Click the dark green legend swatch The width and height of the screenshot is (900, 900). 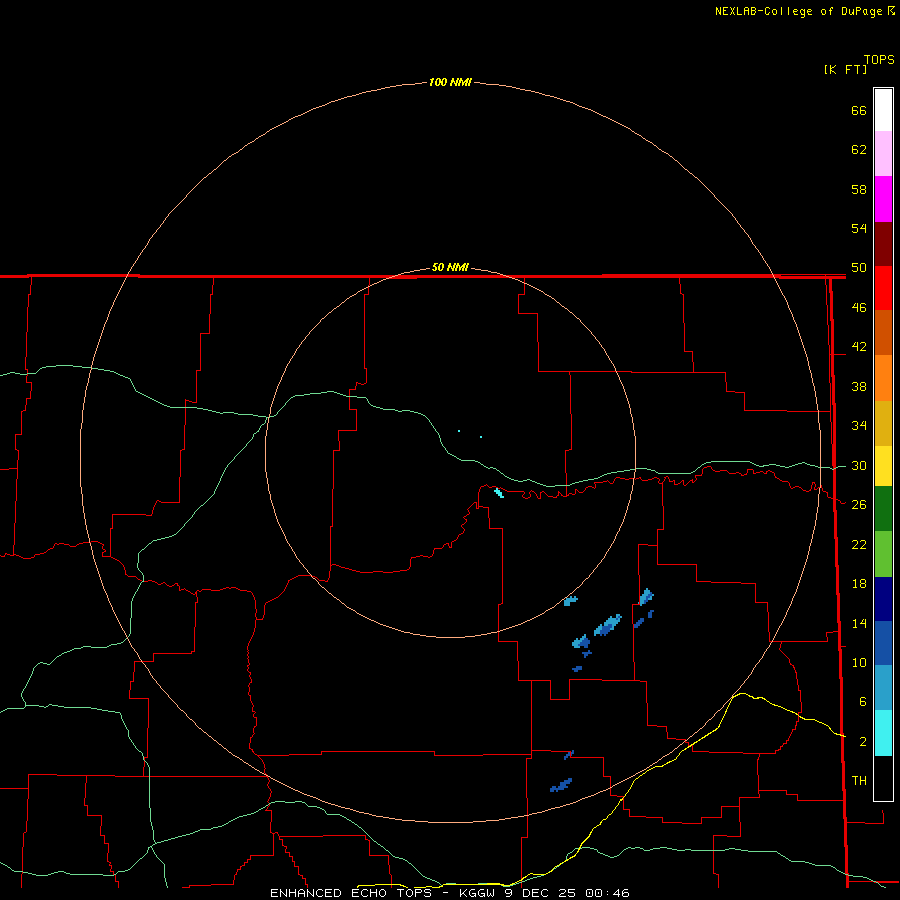883,509
